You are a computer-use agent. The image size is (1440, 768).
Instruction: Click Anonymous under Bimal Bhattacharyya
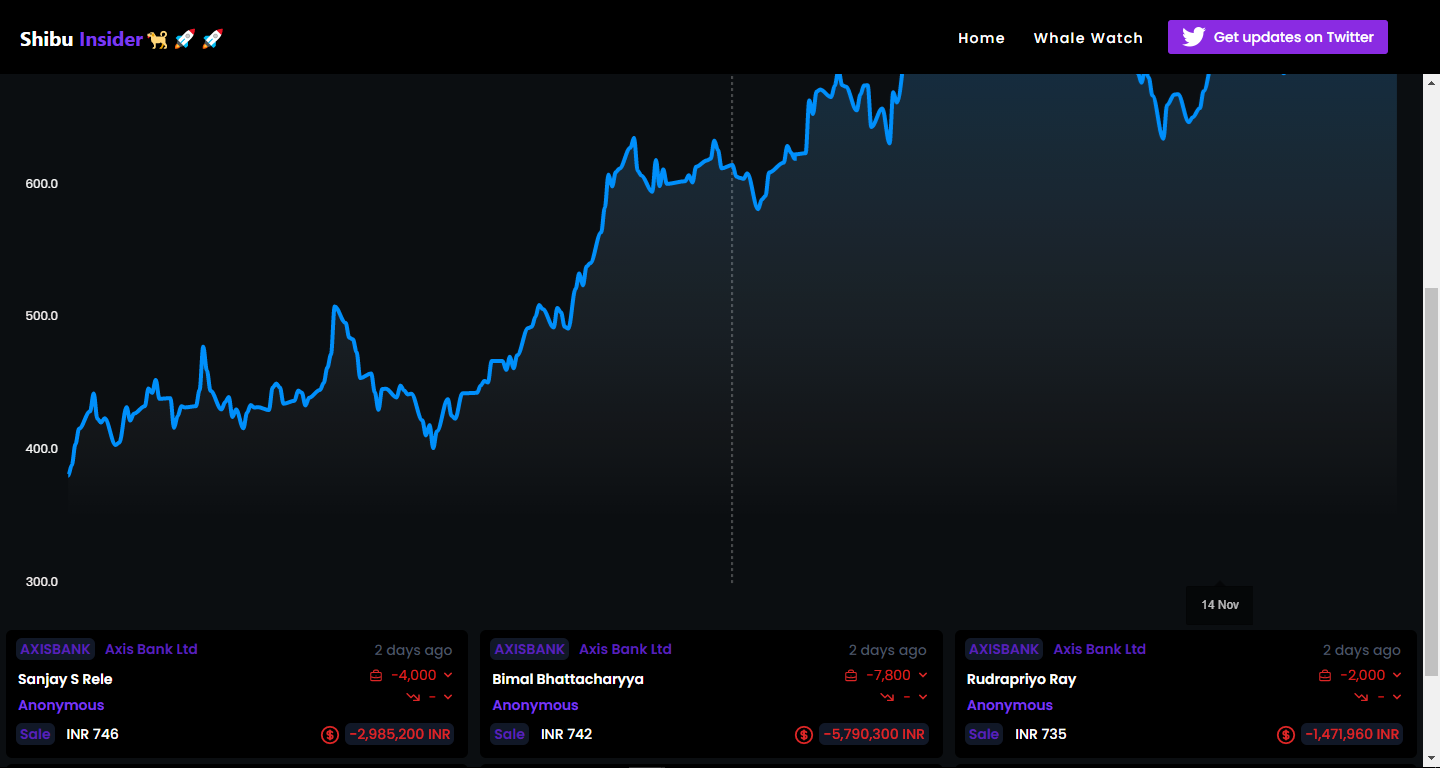pos(535,705)
